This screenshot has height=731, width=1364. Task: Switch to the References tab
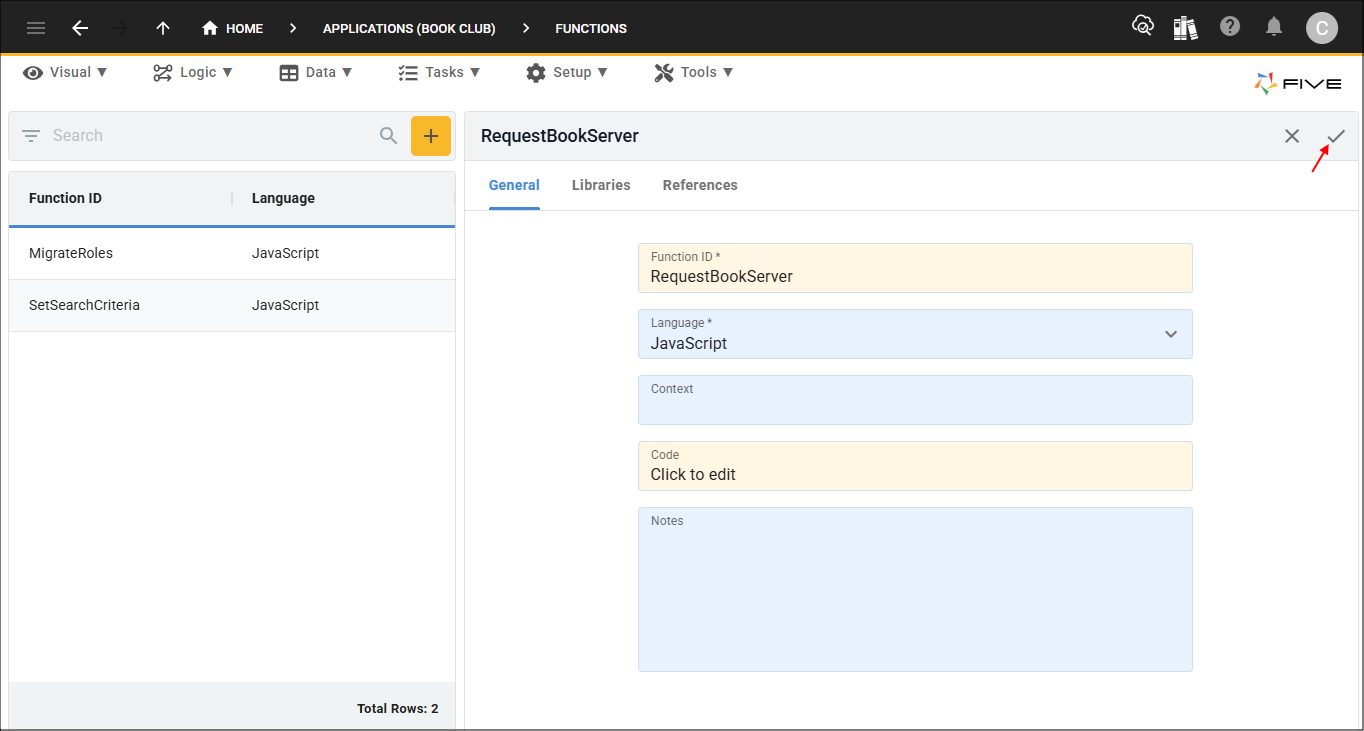[x=700, y=185]
